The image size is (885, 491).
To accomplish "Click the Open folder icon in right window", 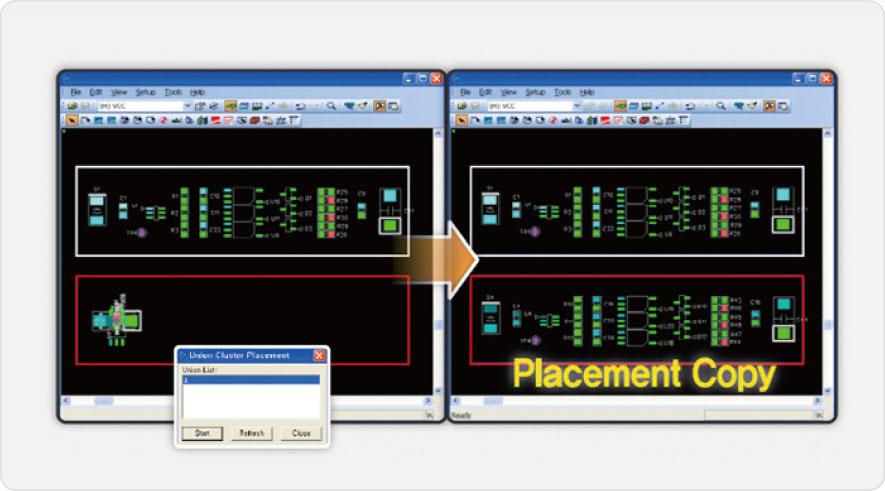I will (x=460, y=105).
